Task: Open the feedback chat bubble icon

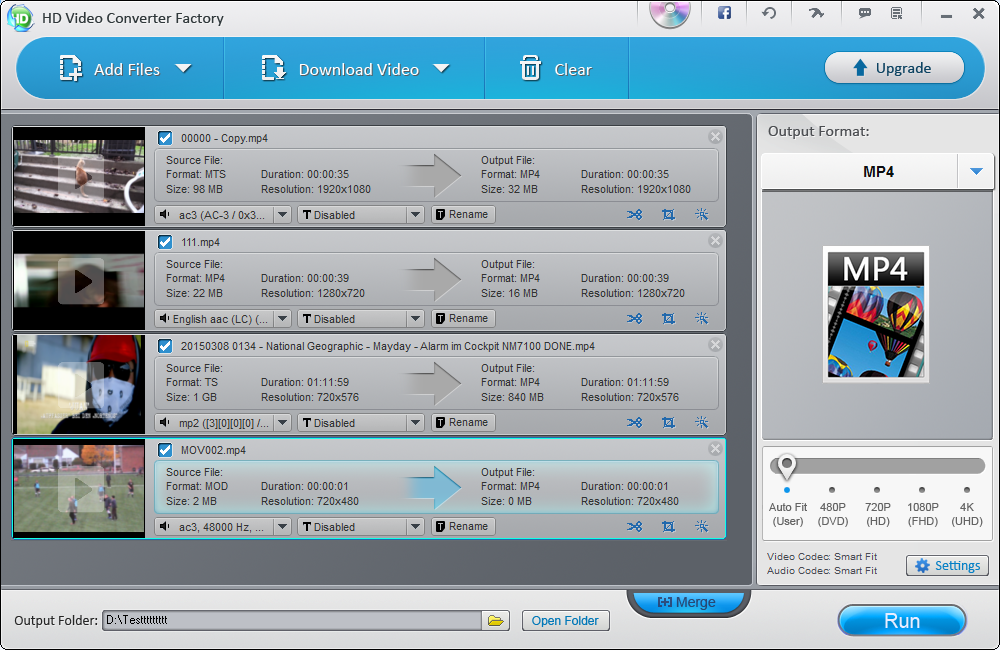Action: point(865,13)
